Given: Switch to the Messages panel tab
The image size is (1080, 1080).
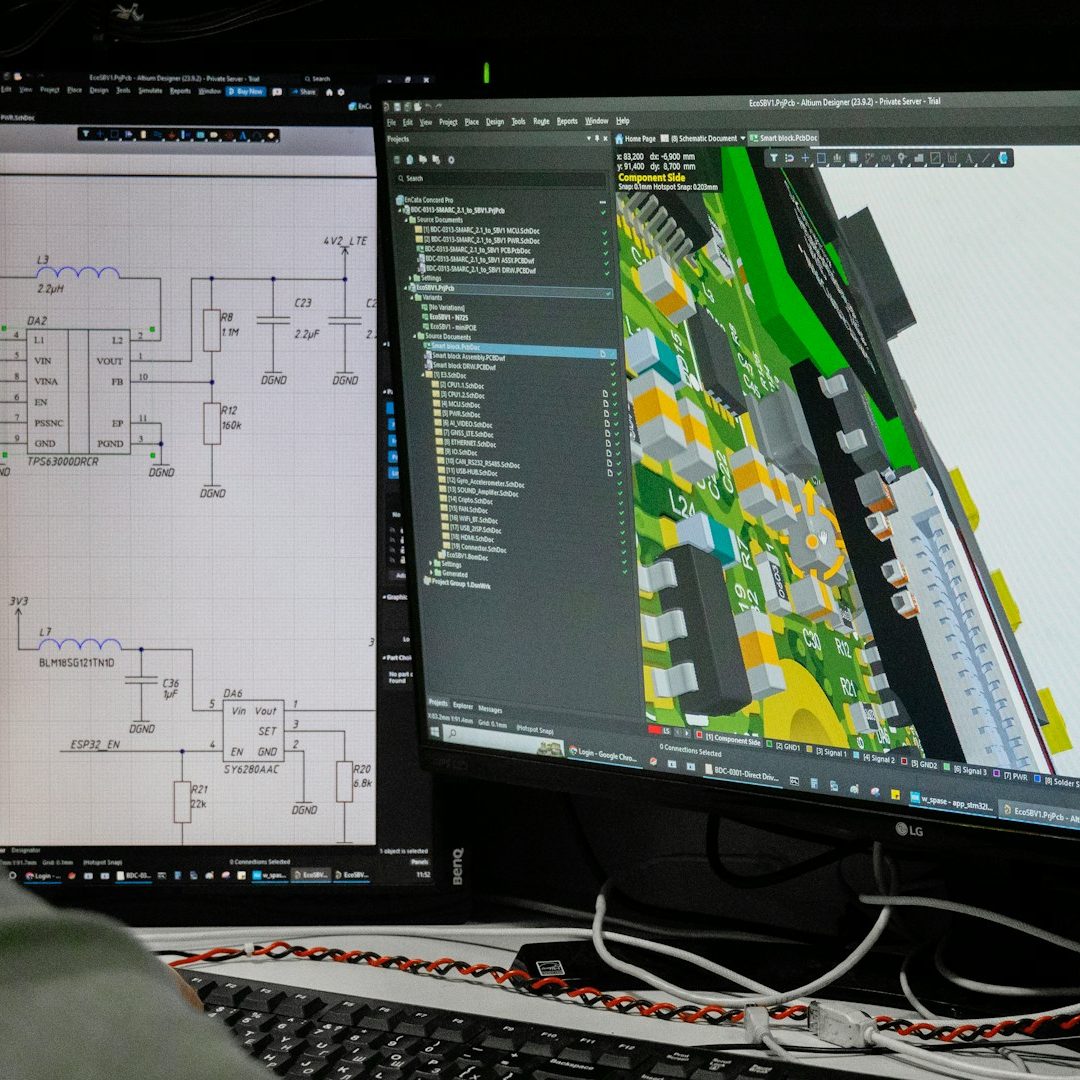Looking at the screenshot, I should click(x=489, y=710).
